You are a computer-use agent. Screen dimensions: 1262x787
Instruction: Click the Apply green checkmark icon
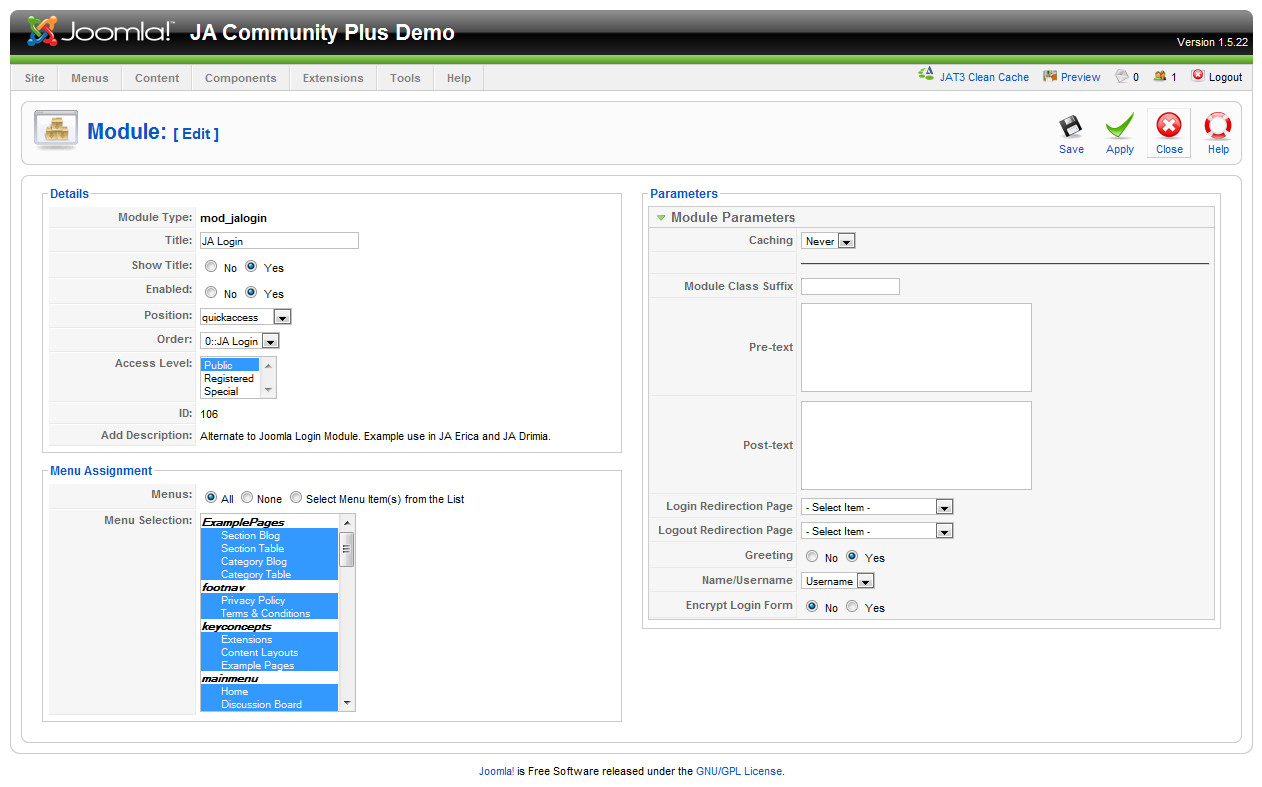click(1119, 127)
